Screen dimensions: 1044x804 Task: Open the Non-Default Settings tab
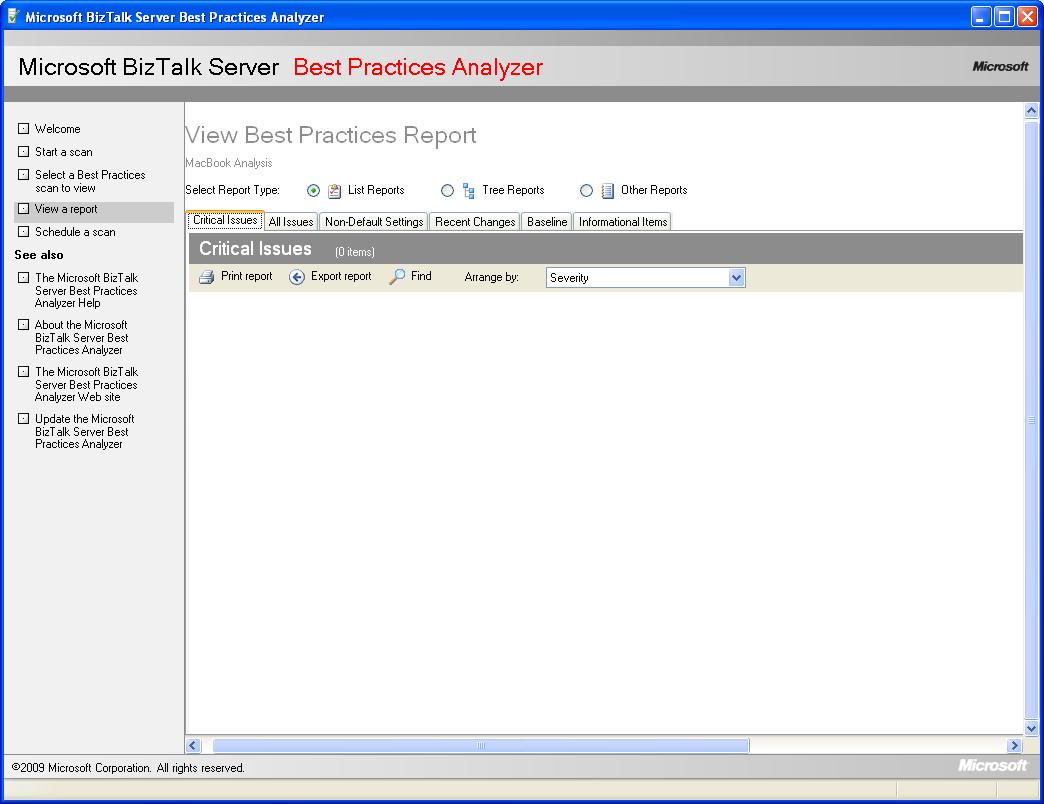tap(374, 222)
